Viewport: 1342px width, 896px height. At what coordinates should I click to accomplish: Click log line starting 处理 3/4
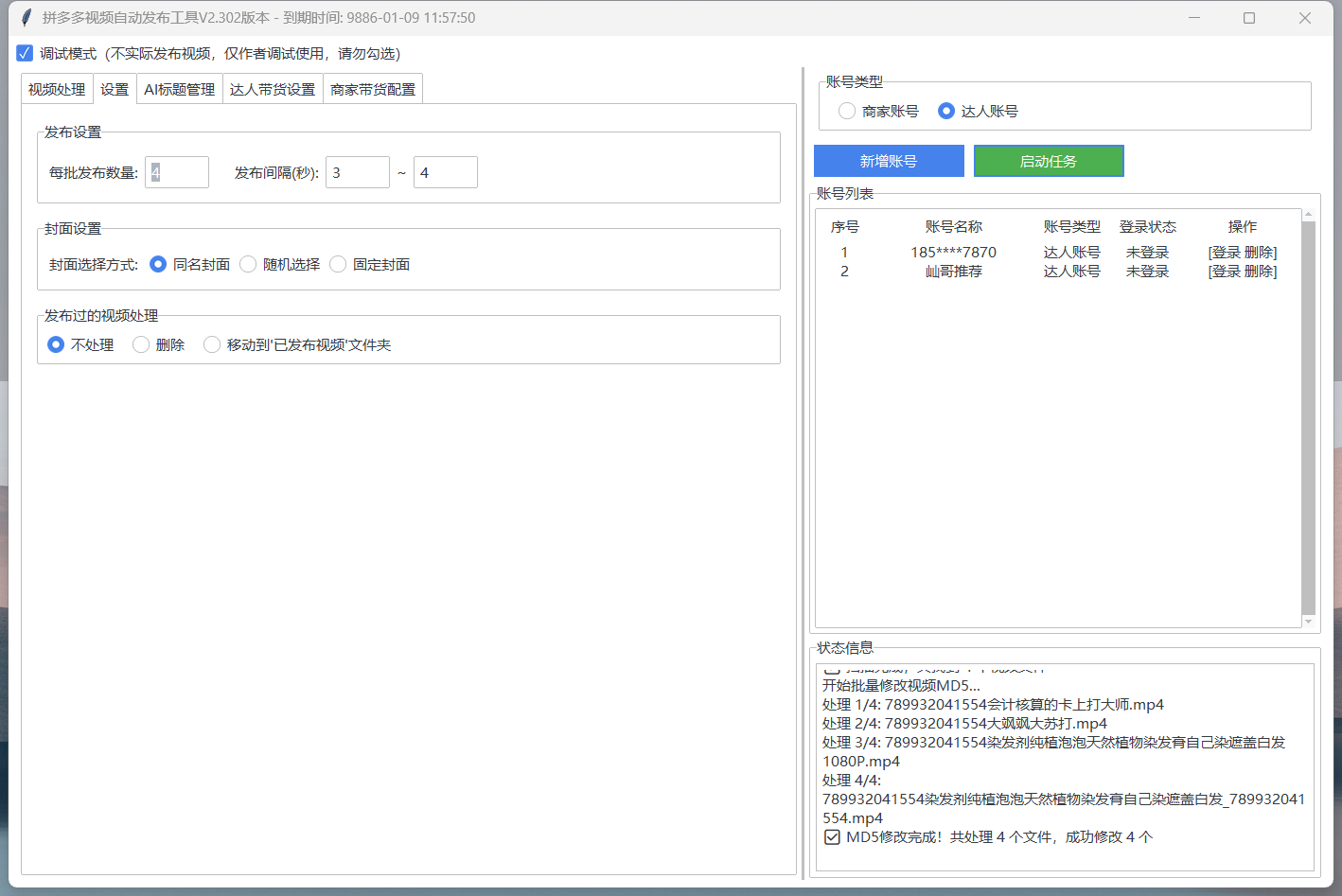click(x=1053, y=743)
